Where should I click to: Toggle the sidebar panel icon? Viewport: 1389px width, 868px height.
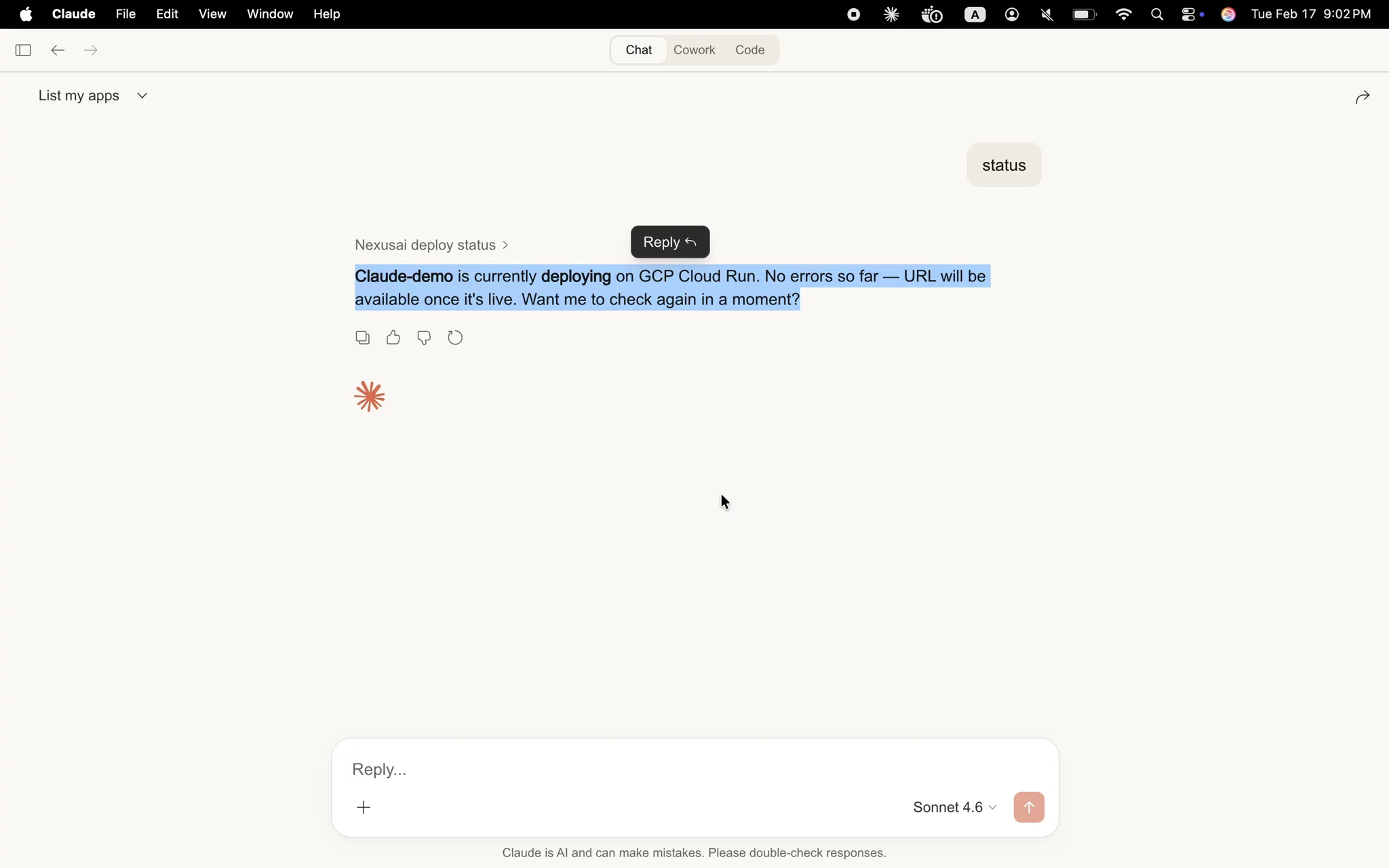click(x=23, y=50)
